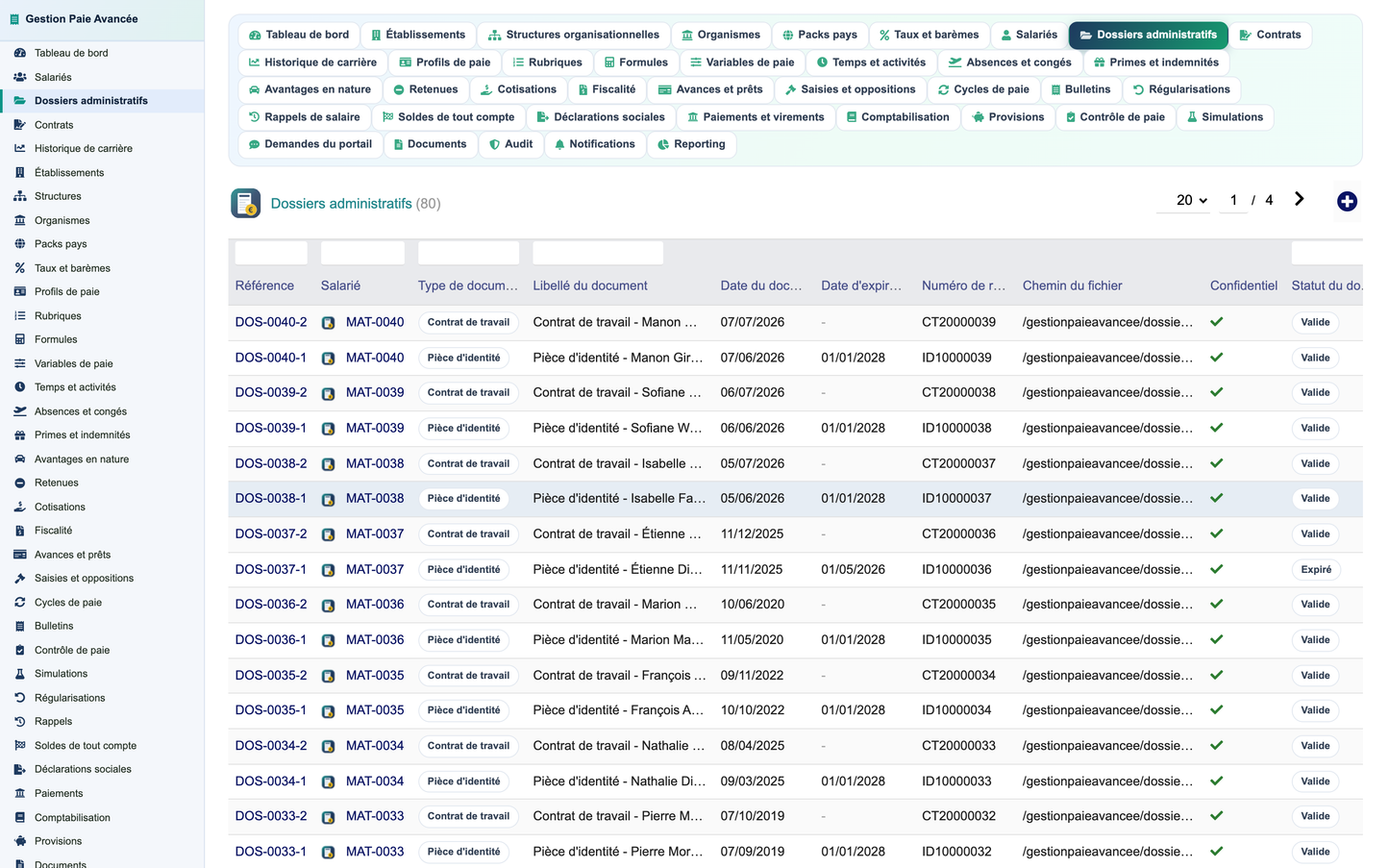Open the Audit tab

(510, 144)
